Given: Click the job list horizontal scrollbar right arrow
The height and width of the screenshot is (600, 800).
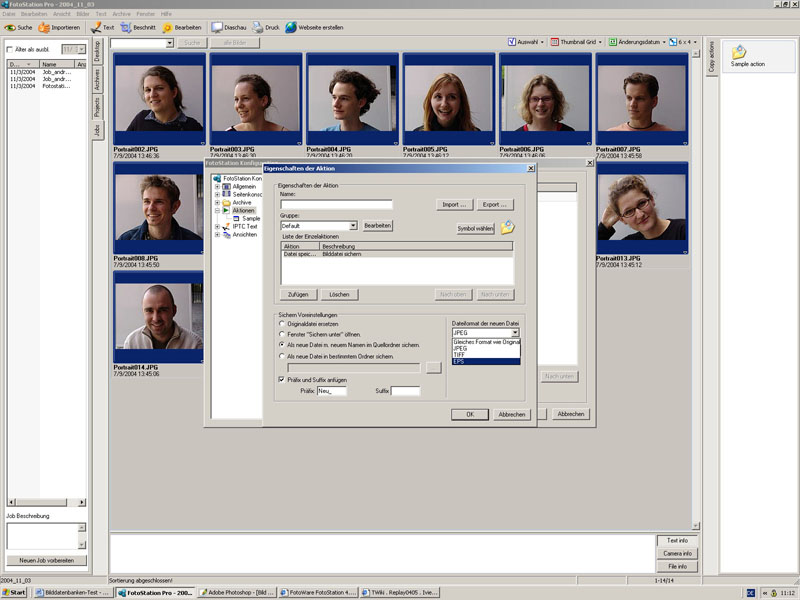Looking at the screenshot, I should pyautogui.click(x=82, y=503).
